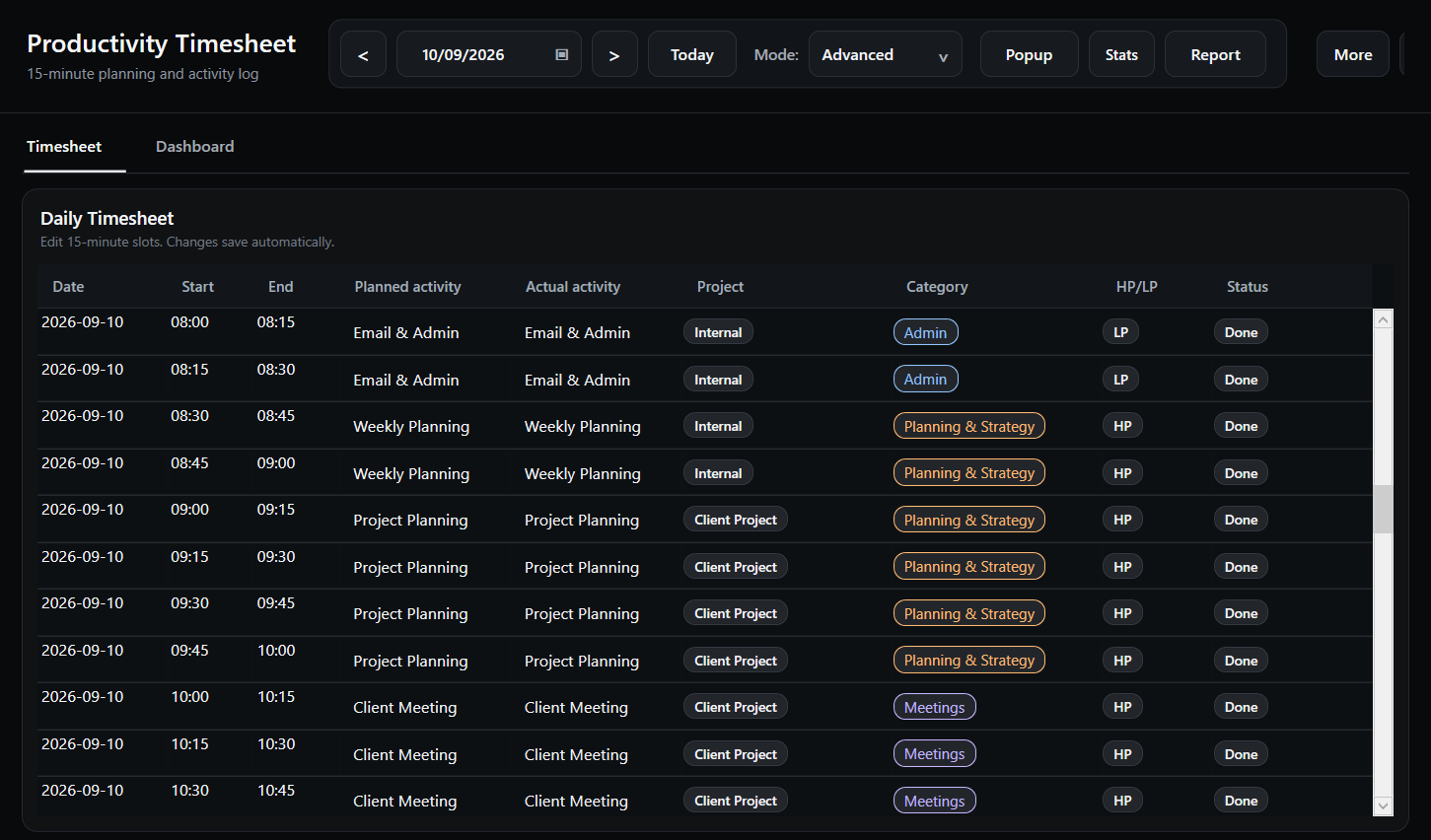Click the Status column header
This screenshot has width=1431, height=840.
pyautogui.click(x=1247, y=287)
